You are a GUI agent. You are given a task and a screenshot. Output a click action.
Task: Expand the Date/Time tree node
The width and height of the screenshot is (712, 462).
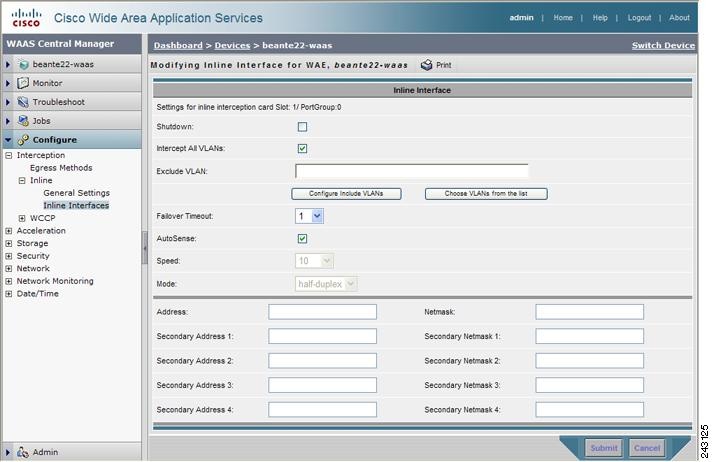[x=9, y=293]
